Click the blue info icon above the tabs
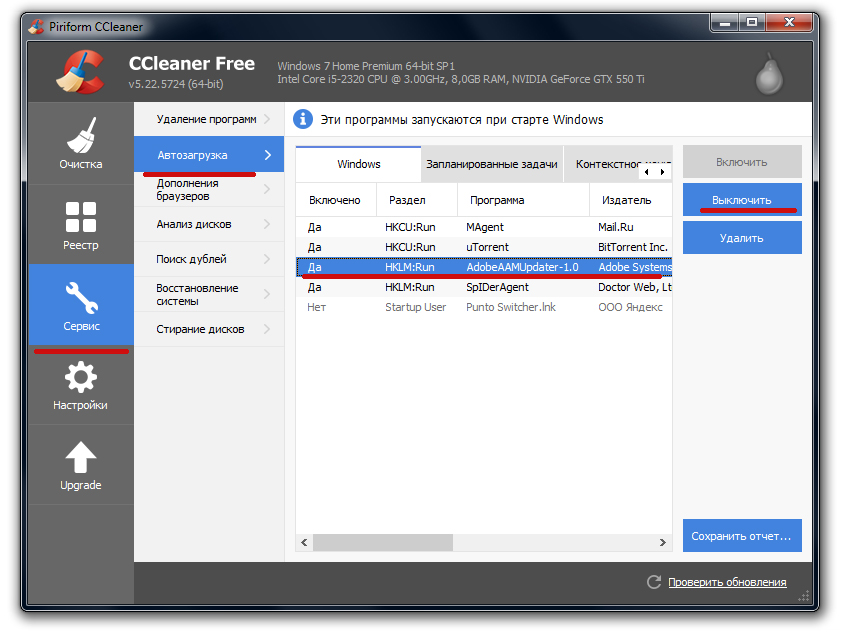848x640 pixels. [x=303, y=119]
